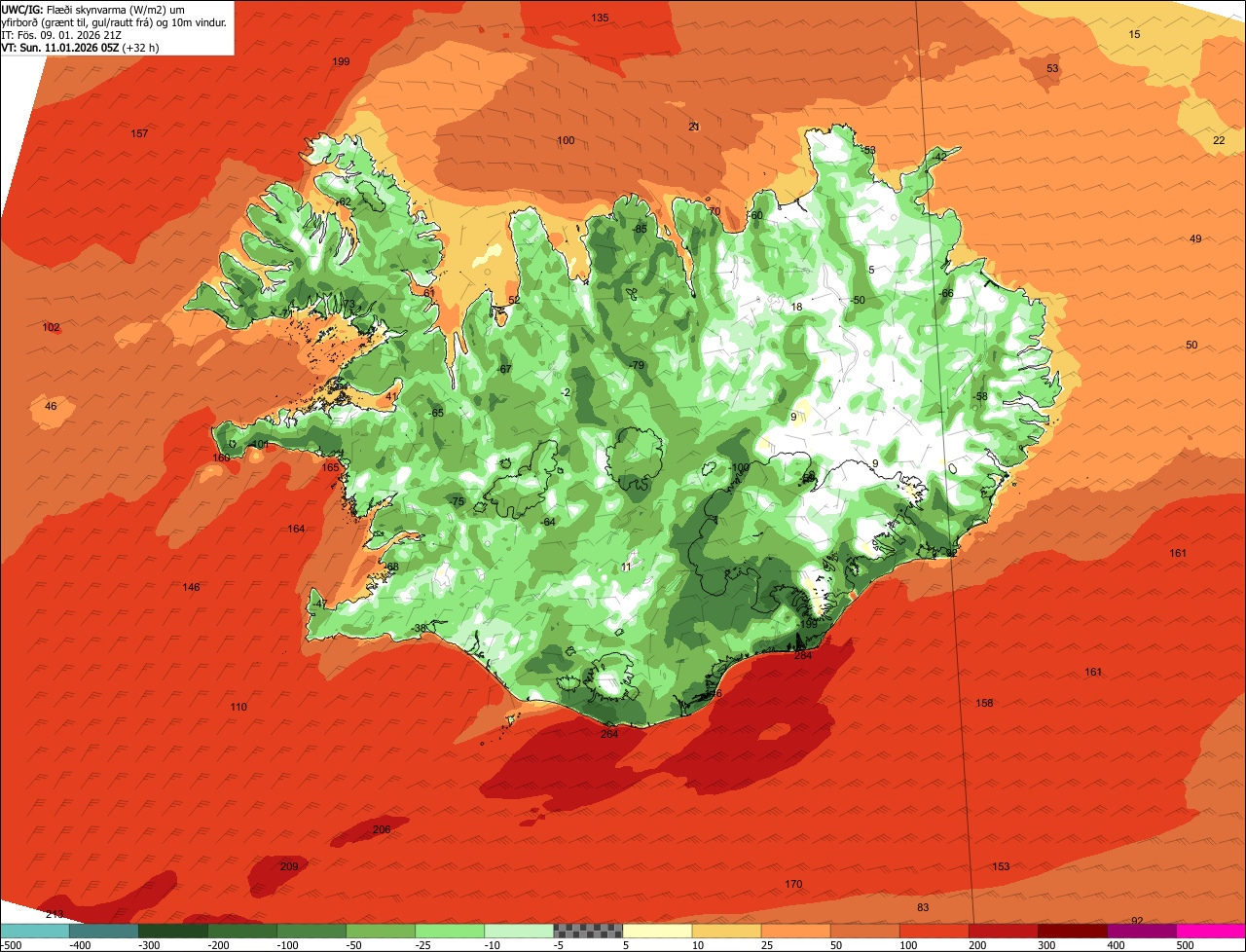Click the "284" value on the southeast coast
Viewport: 1246px width, 952px height.
coord(803,655)
